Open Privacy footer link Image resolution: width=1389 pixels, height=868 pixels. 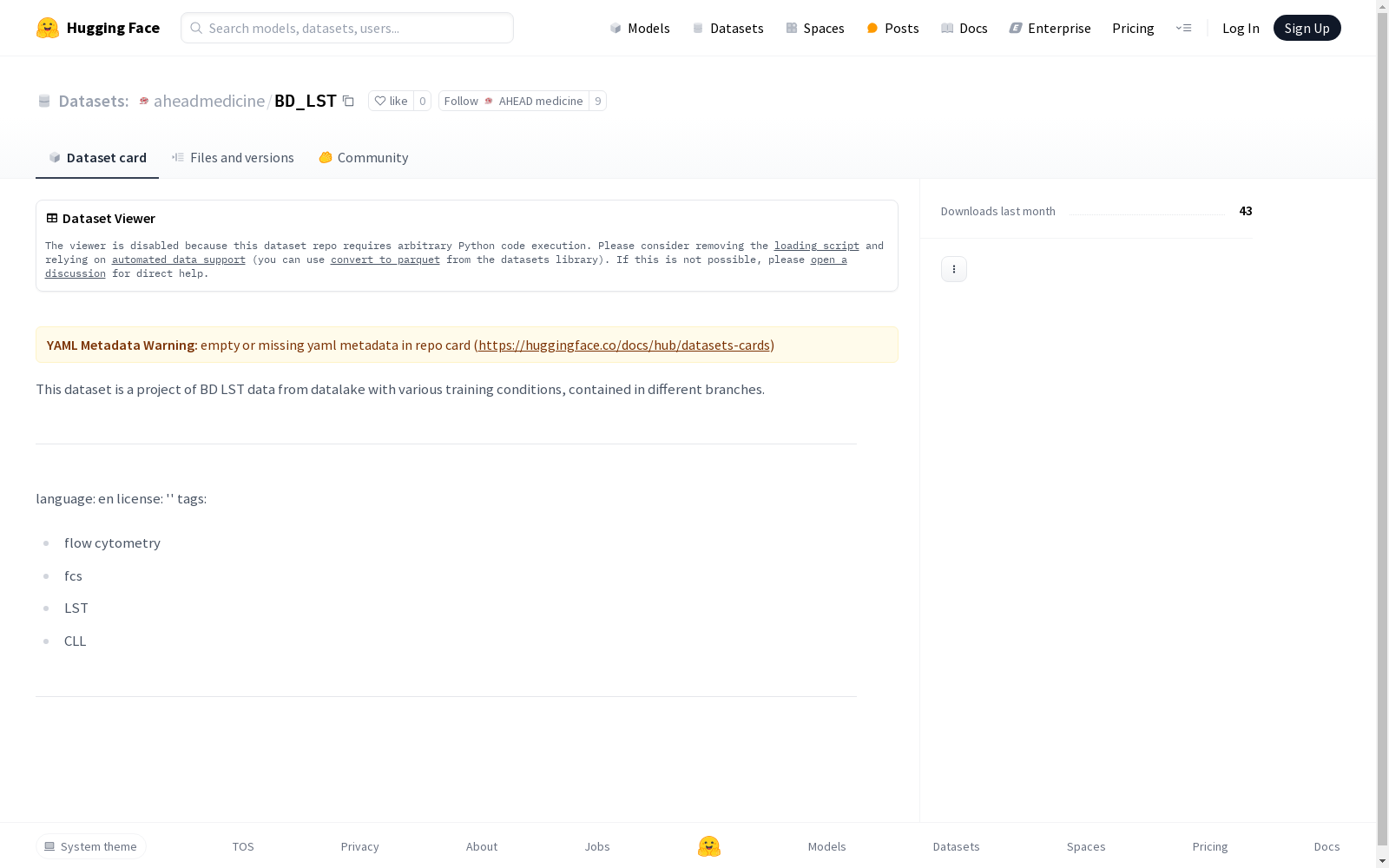click(359, 846)
